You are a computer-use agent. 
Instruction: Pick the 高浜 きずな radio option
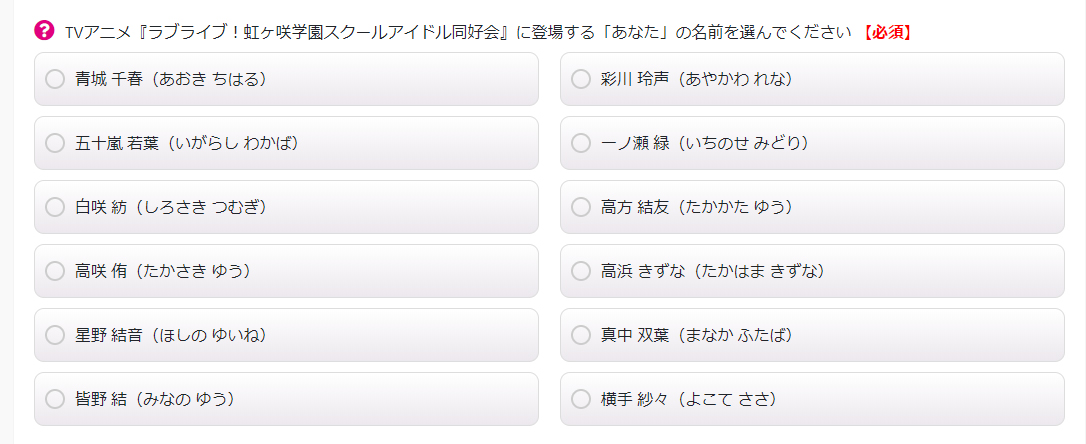[x=581, y=271]
